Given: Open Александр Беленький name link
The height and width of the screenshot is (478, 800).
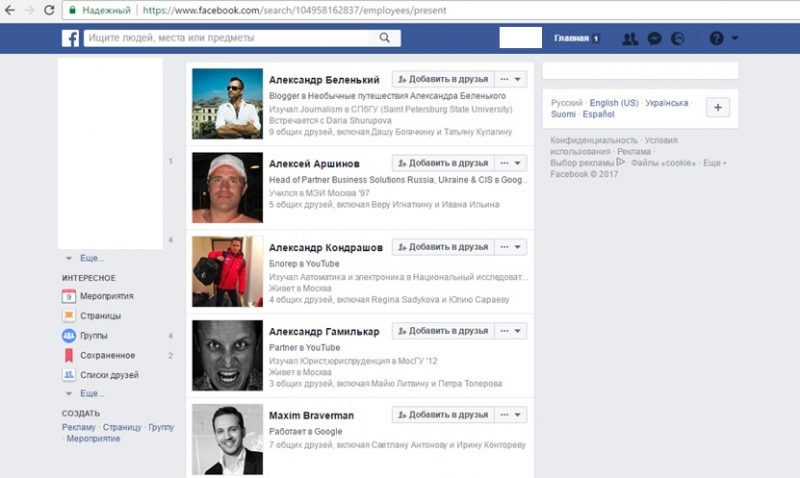Looking at the screenshot, I should (x=324, y=80).
